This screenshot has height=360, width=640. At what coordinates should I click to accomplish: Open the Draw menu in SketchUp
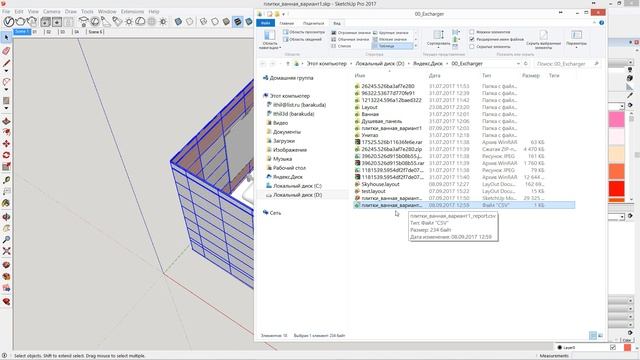[71, 11]
